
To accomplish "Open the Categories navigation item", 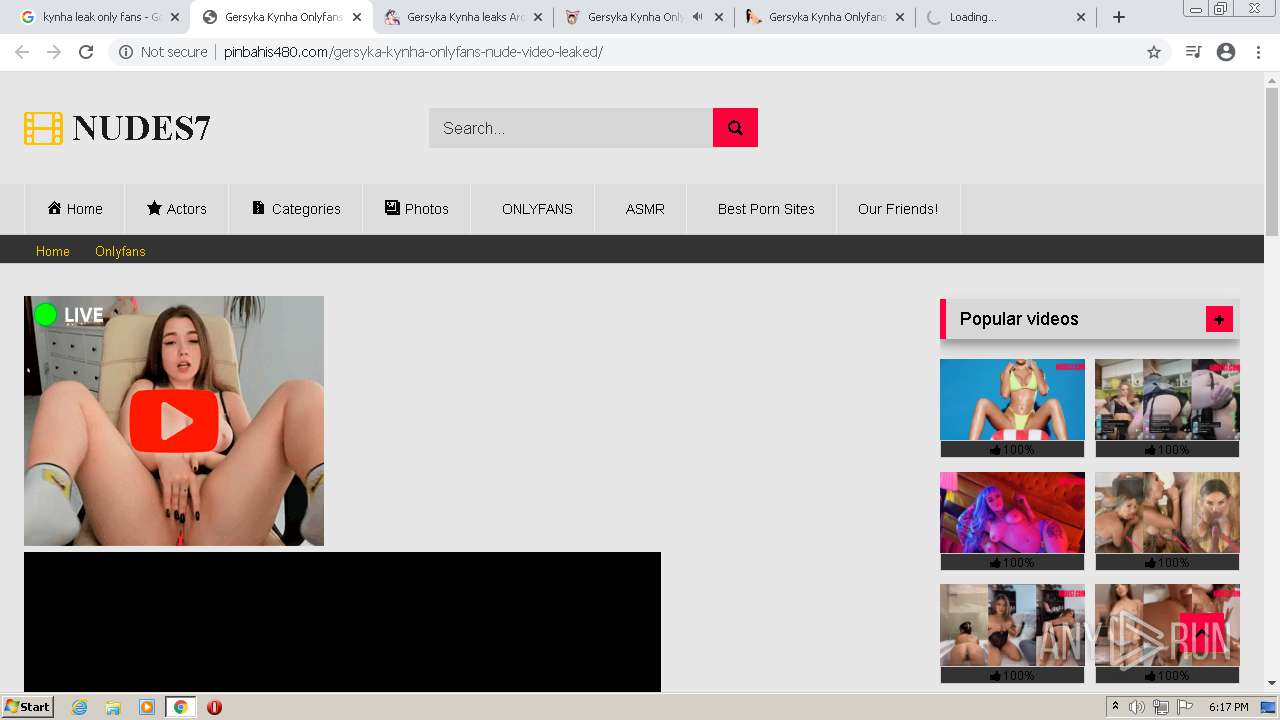I will click(x=296, y=209).
